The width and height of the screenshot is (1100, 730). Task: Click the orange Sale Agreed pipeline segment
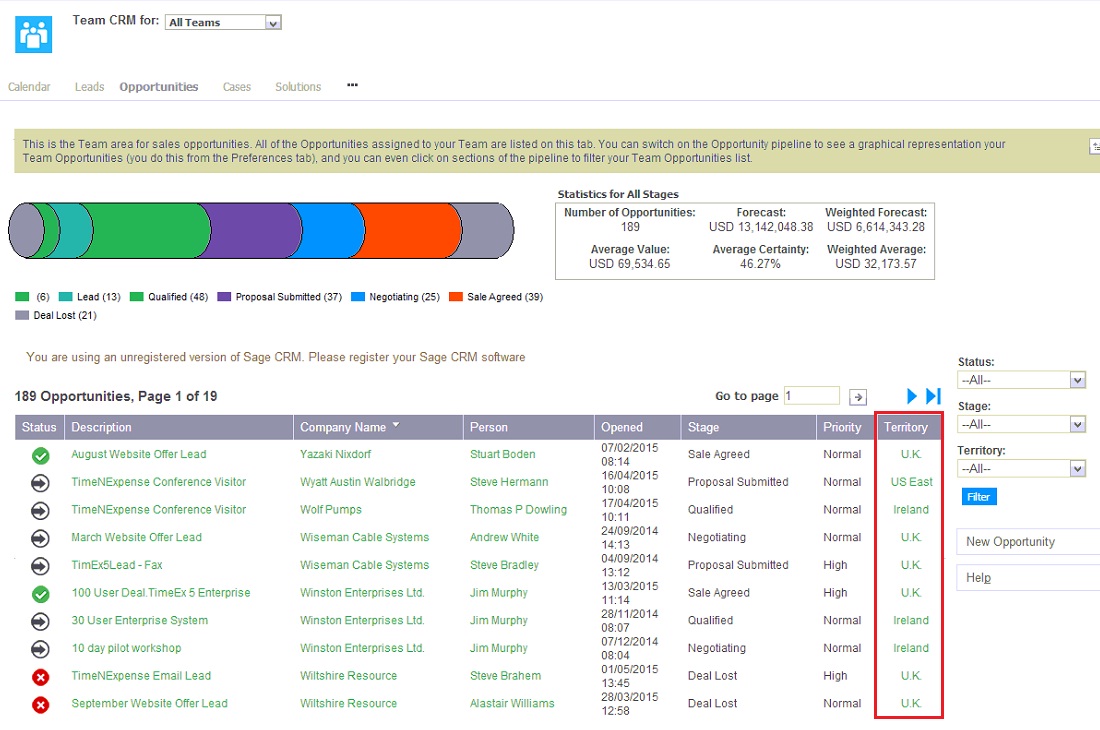(412, 231)
